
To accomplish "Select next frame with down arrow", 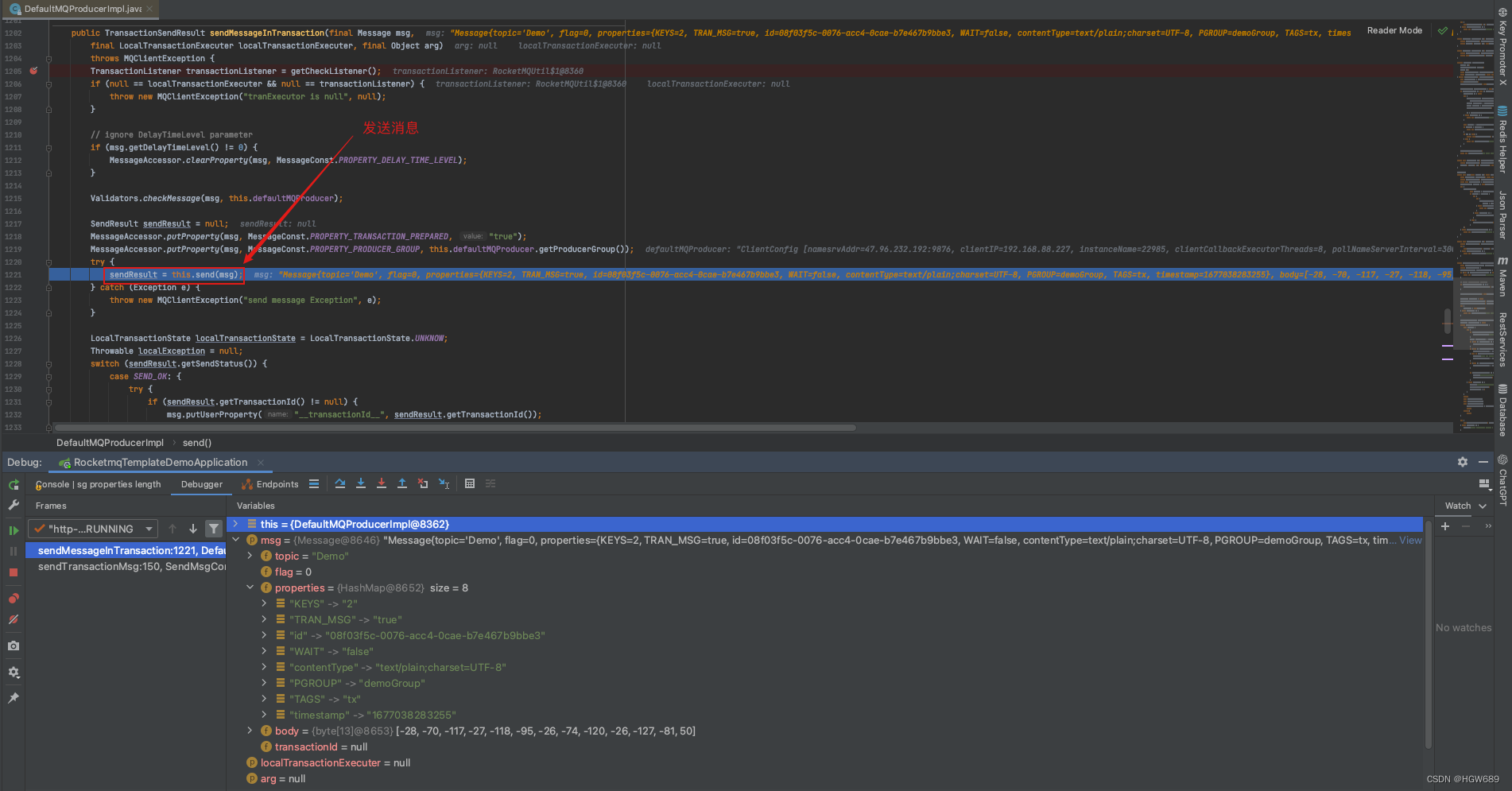I will [193, 529].
